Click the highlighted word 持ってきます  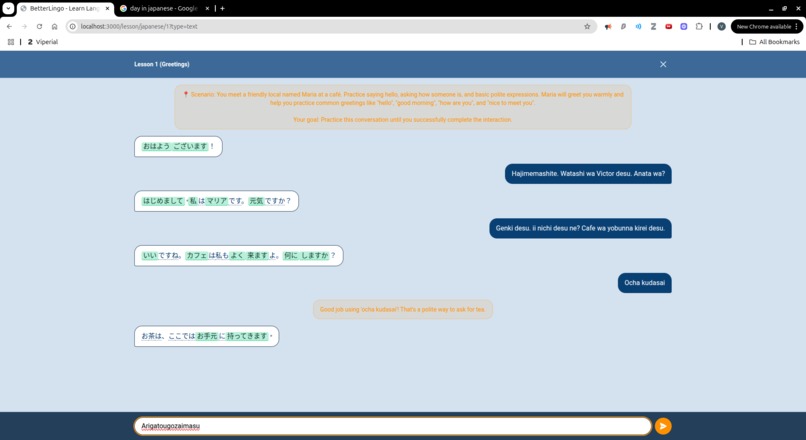click(247, 336)
